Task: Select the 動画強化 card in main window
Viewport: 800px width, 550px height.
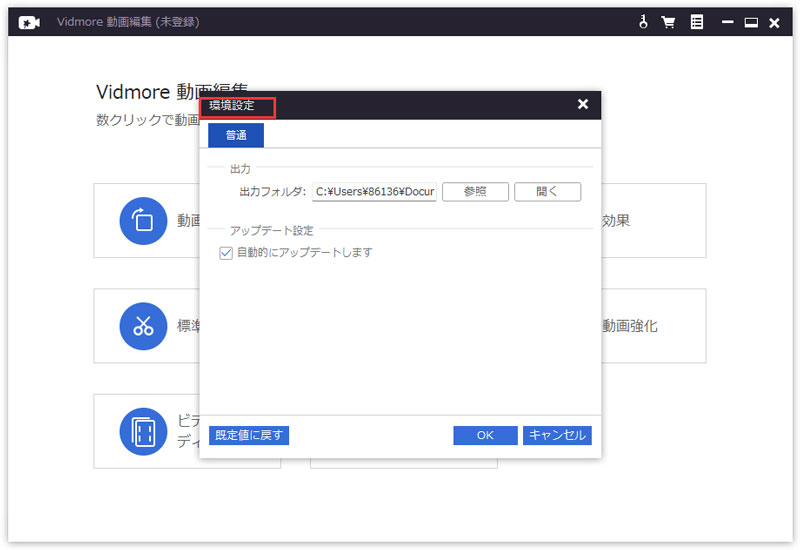Action: [654, 326]
